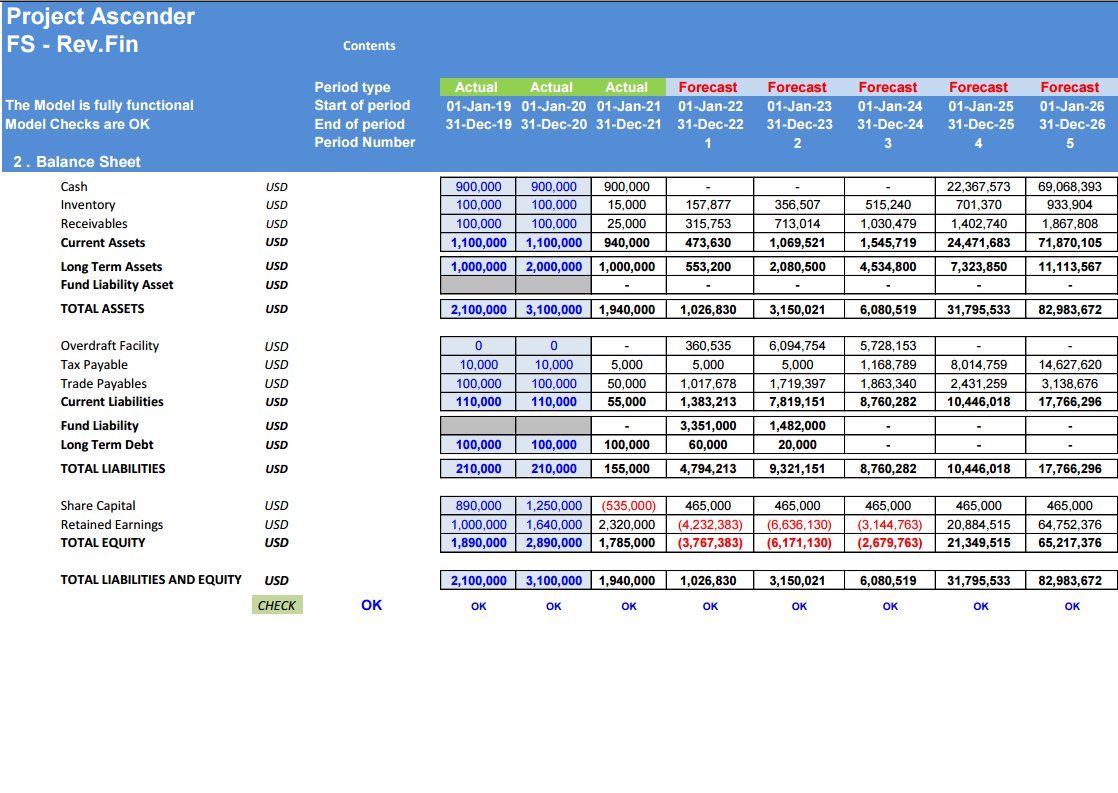Click Retained Earnings (6,636,130) cell

(x=797, y=525)
